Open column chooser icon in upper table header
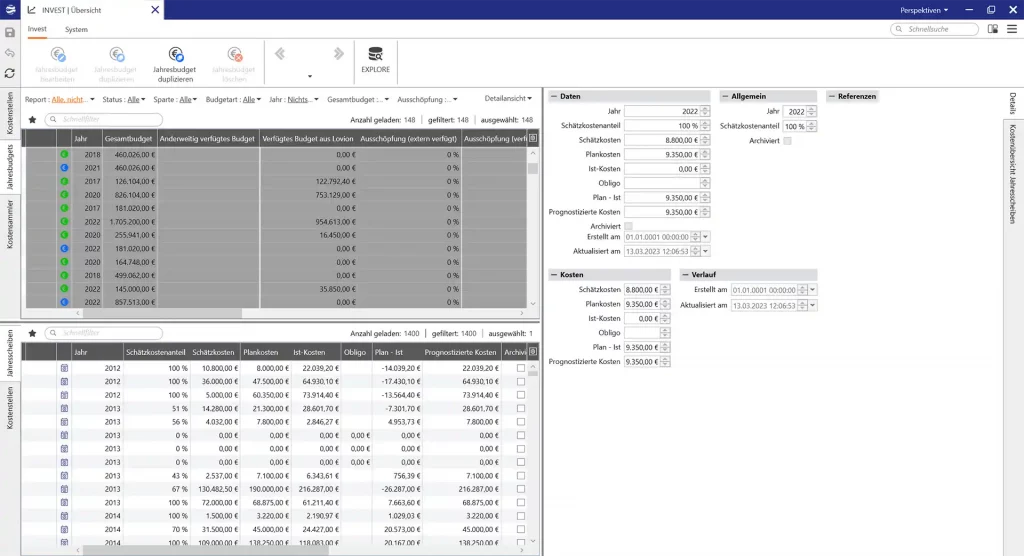 pyautogui.click(x=533, y=139)
